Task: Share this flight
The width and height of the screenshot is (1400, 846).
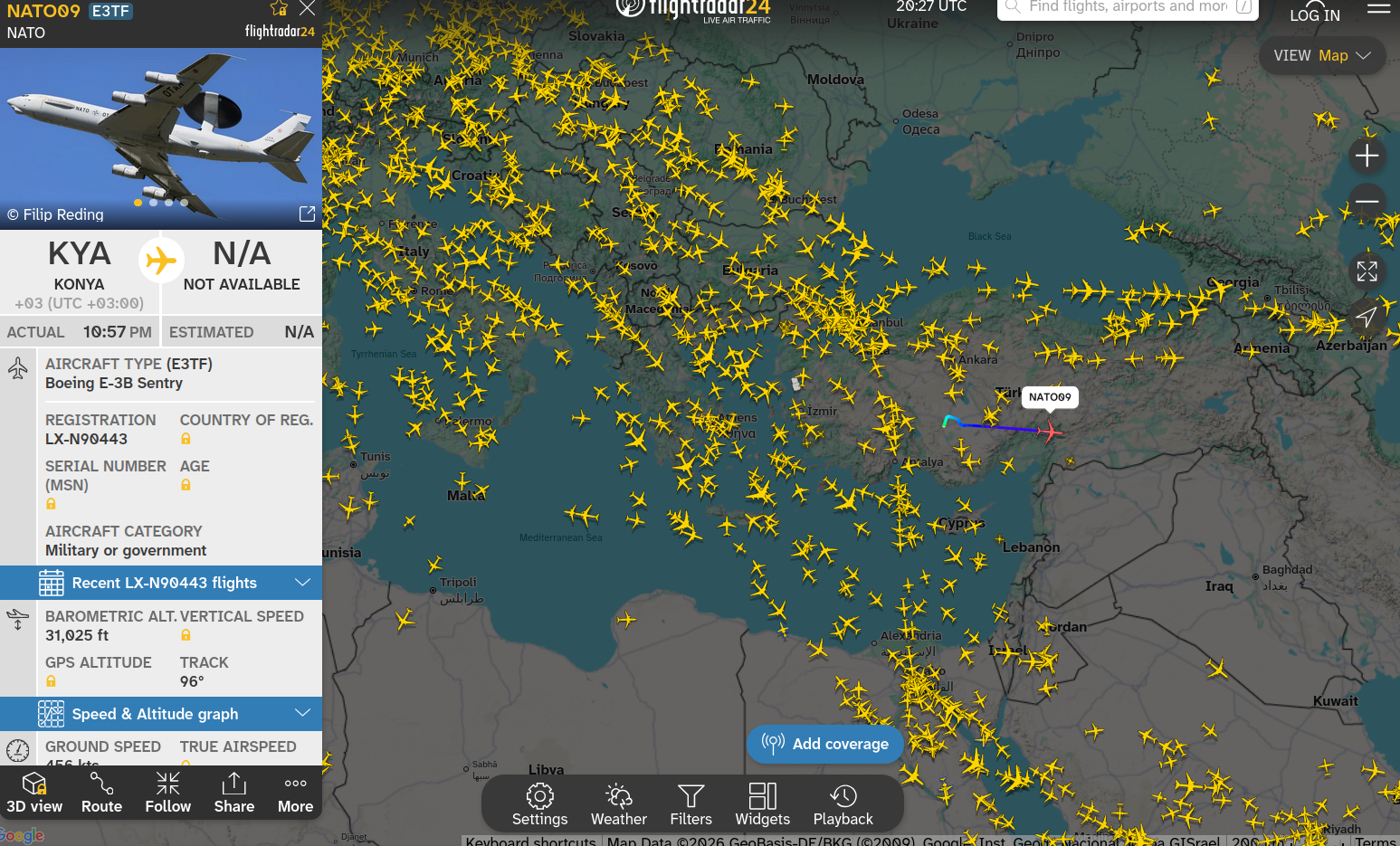Action: [x=234, y=793]
